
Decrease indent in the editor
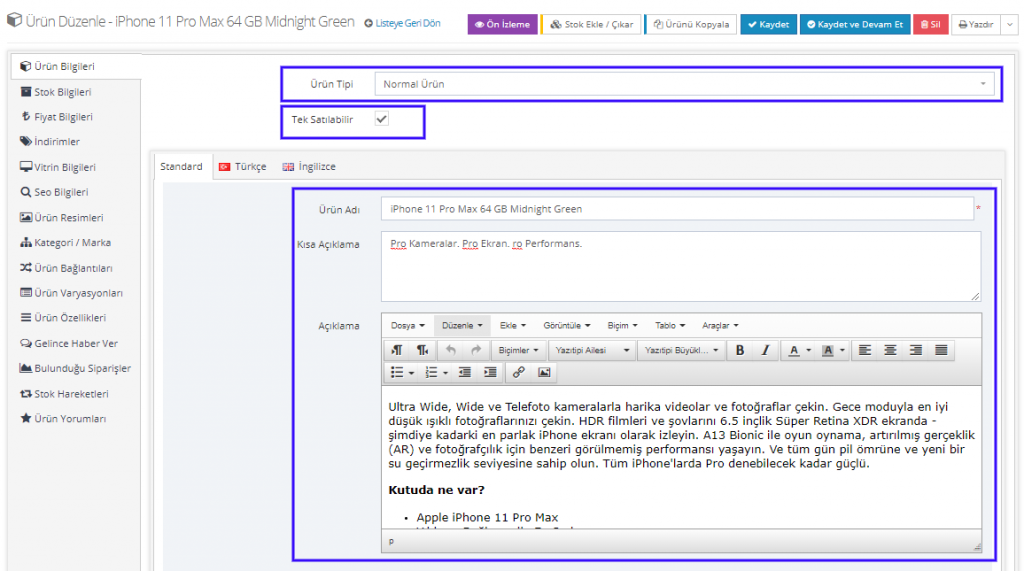[465, 372]
